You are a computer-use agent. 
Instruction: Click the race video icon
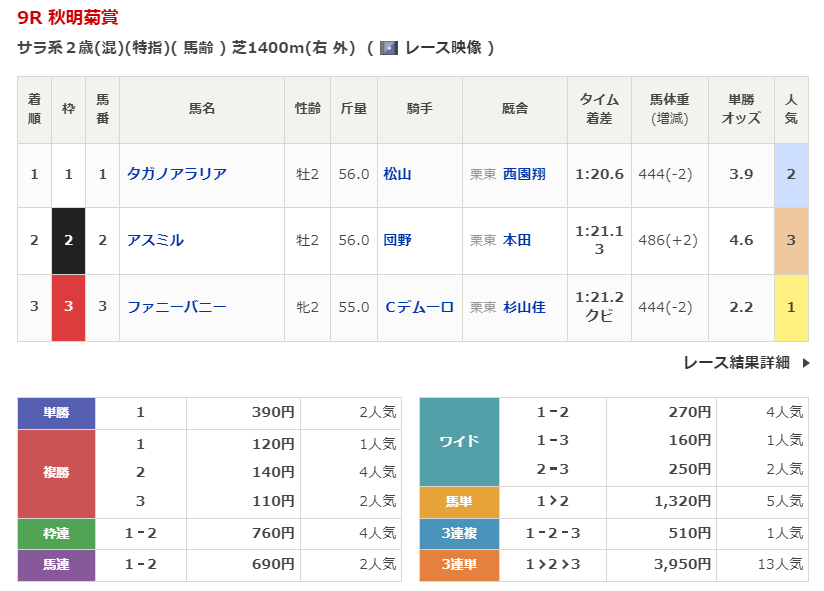click(x=389, y=48)
